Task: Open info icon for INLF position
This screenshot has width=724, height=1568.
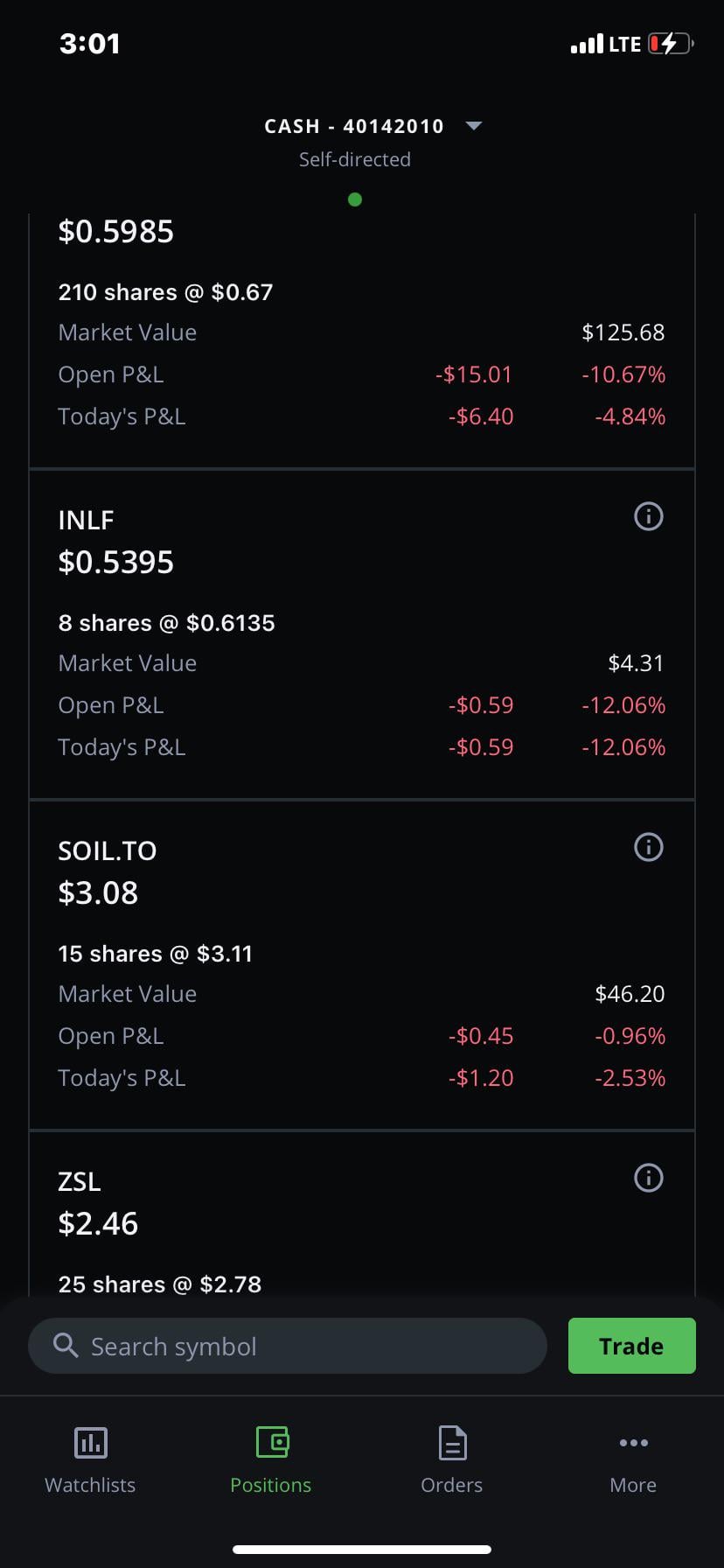Action: coord(648,516)
